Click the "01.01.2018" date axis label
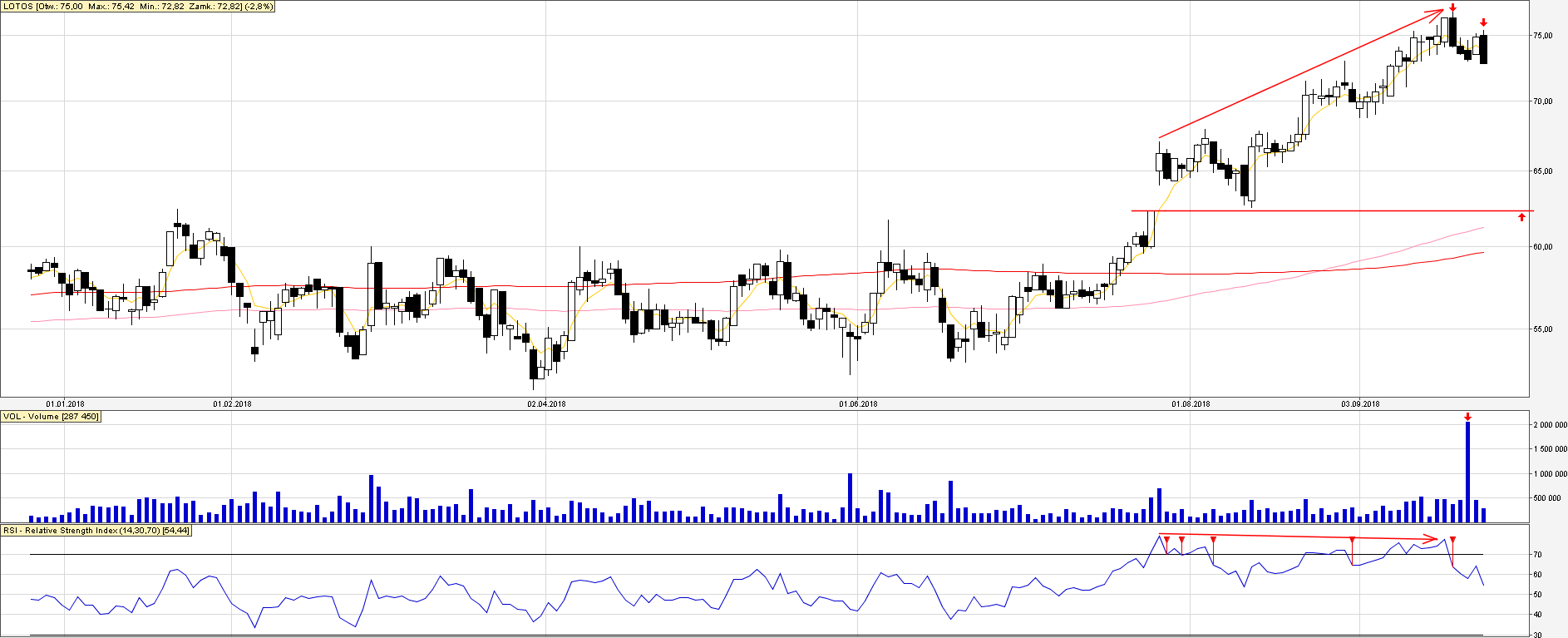 pyautogui.click(x=65, y=404)
